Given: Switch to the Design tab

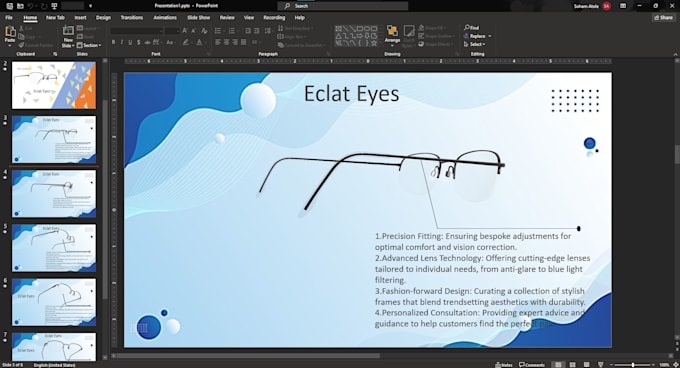Looking at the screenshot, I should pyautogui.click(x=103, y=18).
